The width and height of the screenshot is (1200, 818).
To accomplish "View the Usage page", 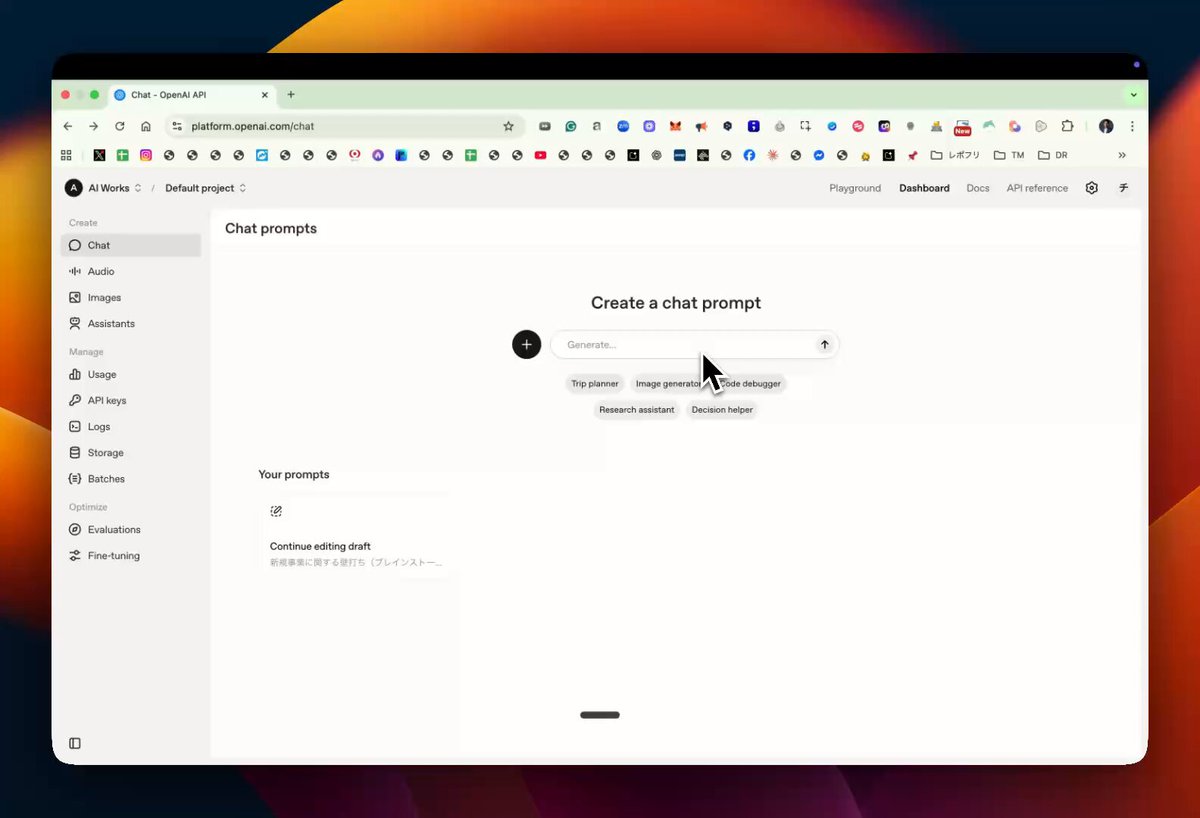I will point(131,374).
